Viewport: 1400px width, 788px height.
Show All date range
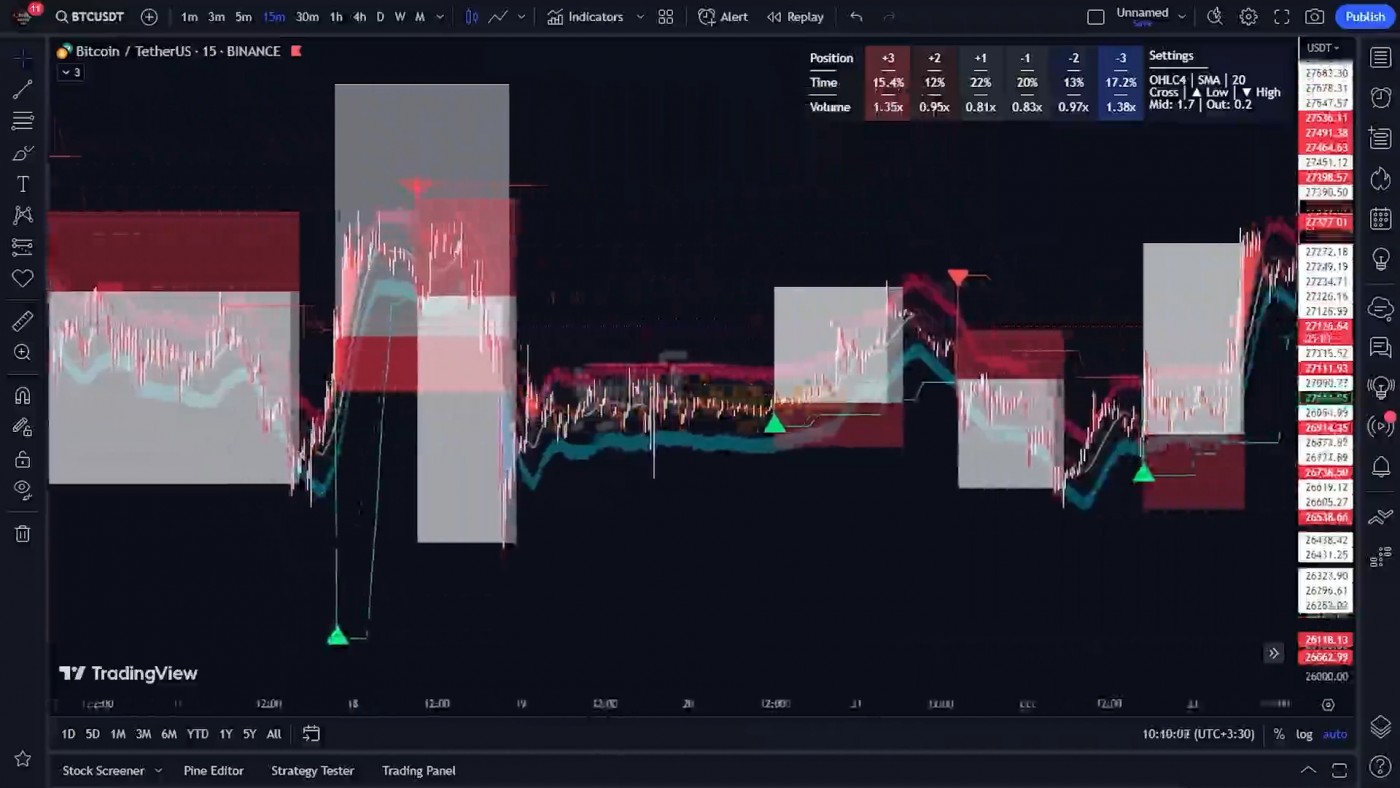pyautogui.click(x=274, y=734)
